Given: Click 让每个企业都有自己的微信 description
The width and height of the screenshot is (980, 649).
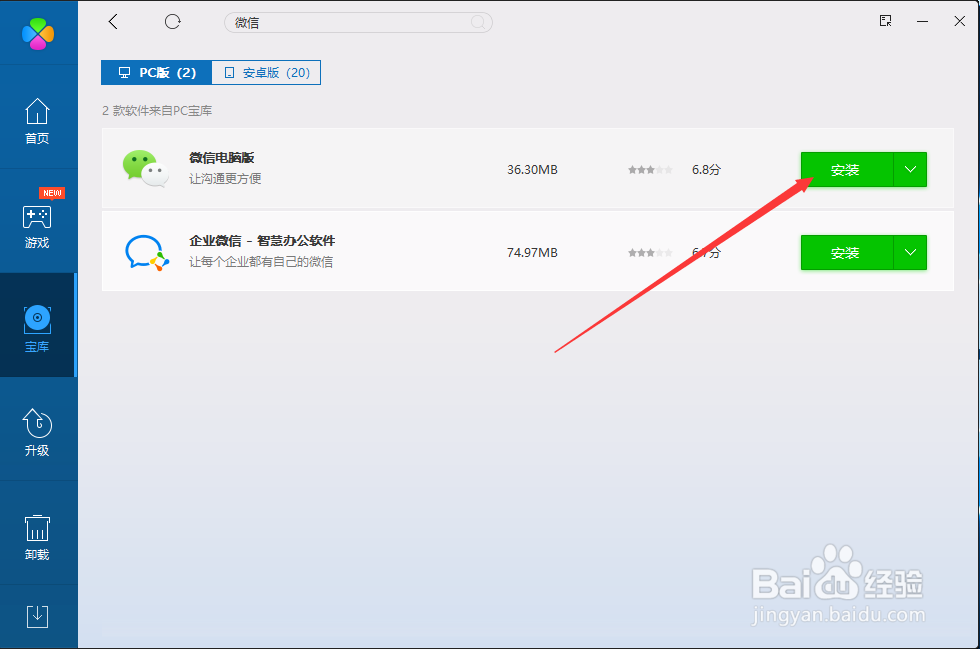Looking at the screenshot, I should pyautogui.click(x=261, y=262).
